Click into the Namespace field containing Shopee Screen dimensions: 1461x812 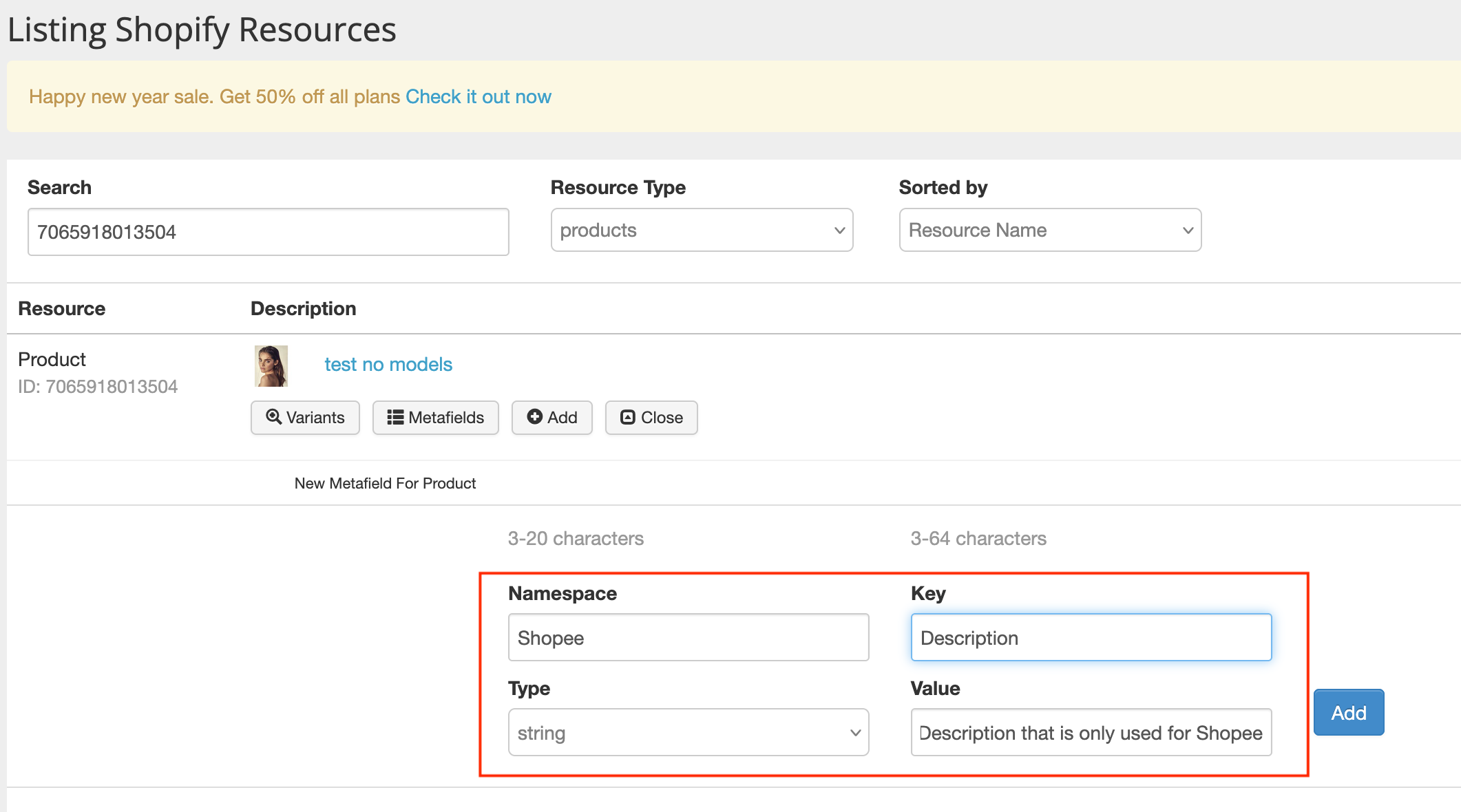coord(688,638)
